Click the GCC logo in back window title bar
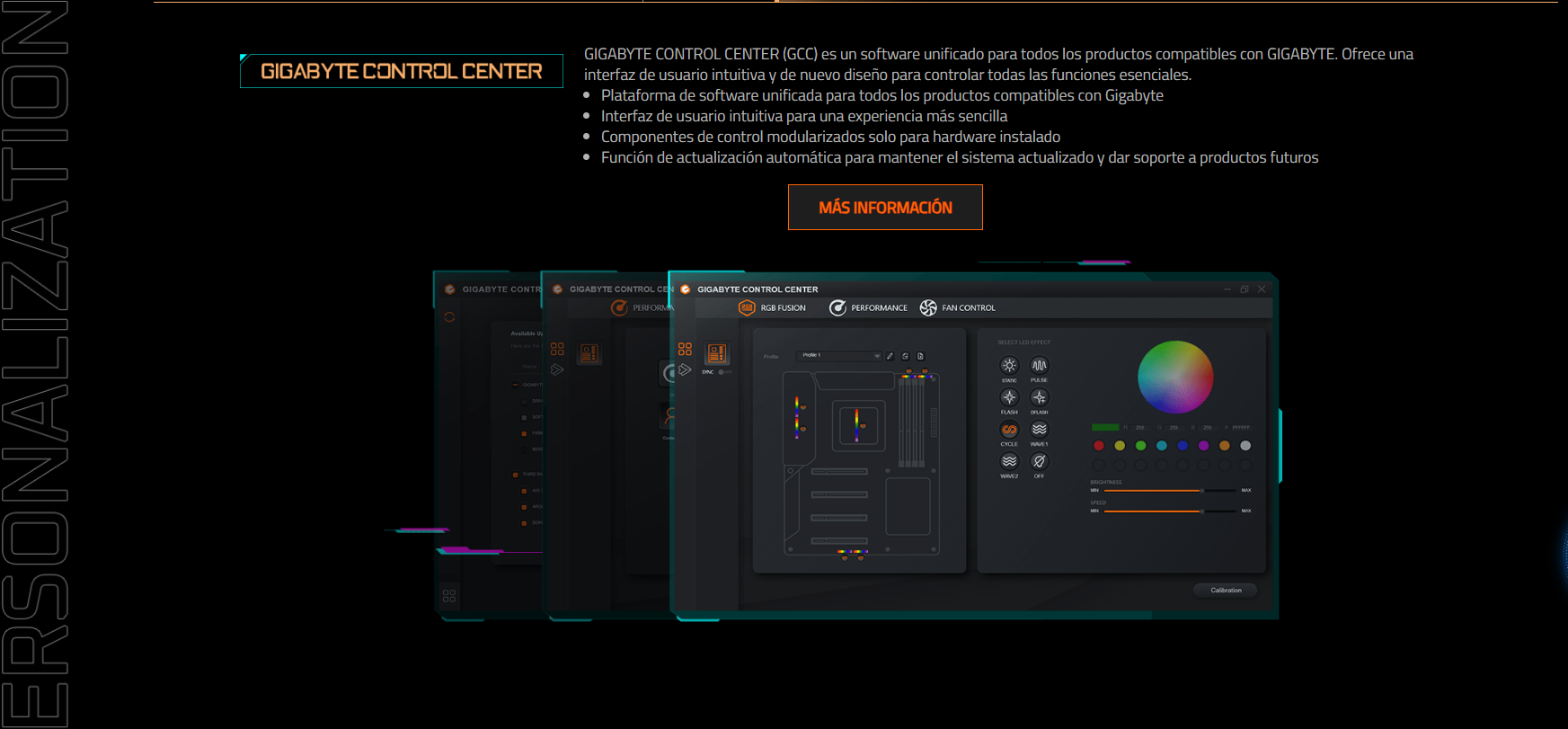This screenshot has height=729, width=1568. point(449,289)
